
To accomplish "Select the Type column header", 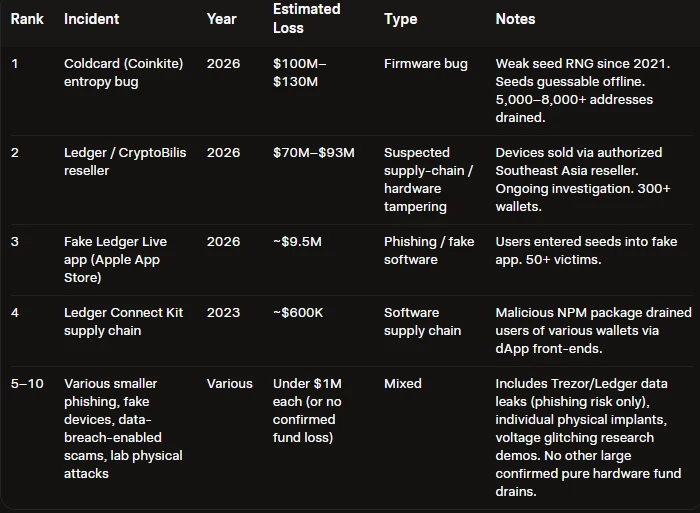I will (400, 19).
